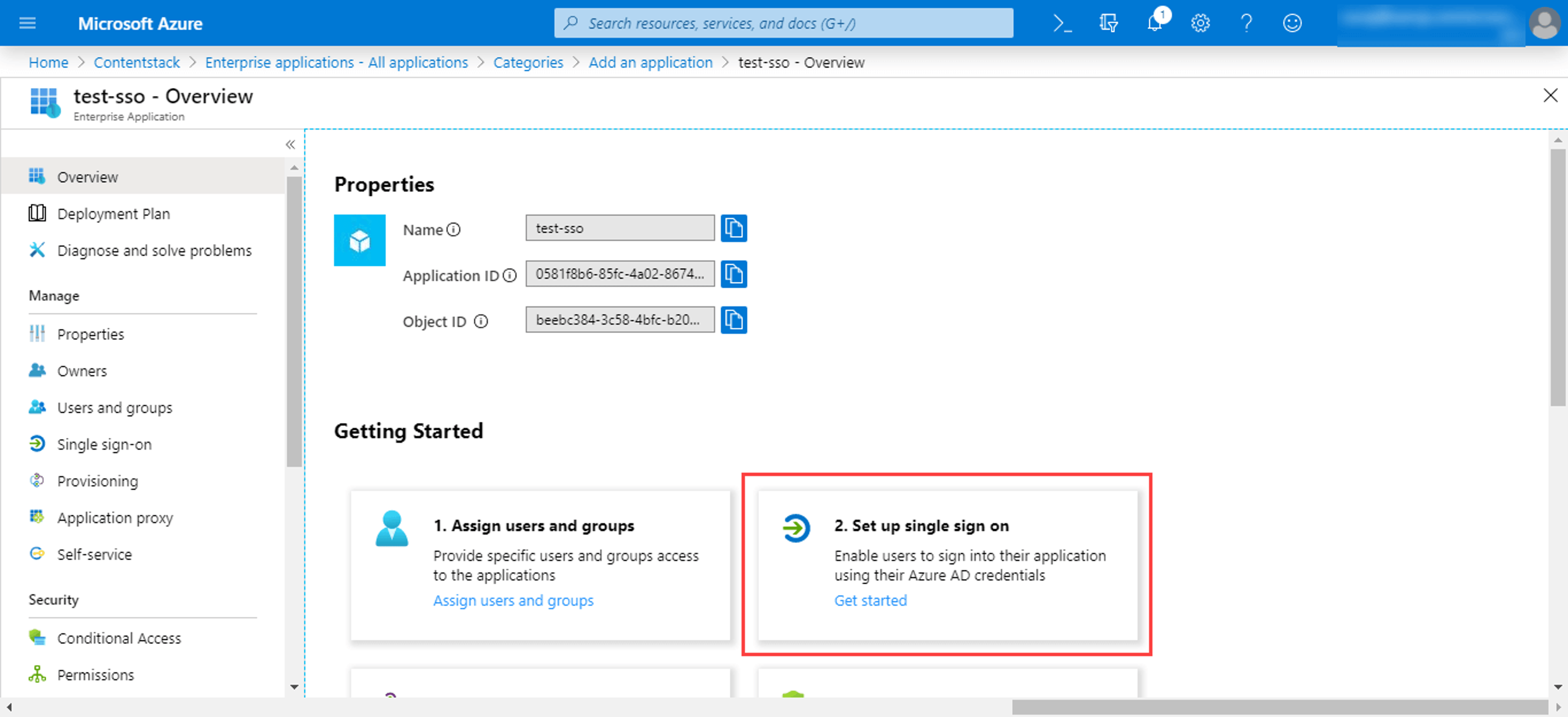Copy the Name value to clipboard
Screen dimensions: 1568x717
click(x=733, y=228)
